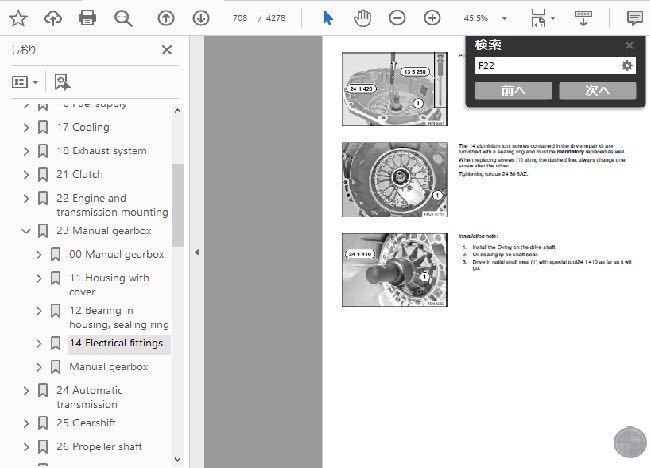Click the print icon

(87, 18)
